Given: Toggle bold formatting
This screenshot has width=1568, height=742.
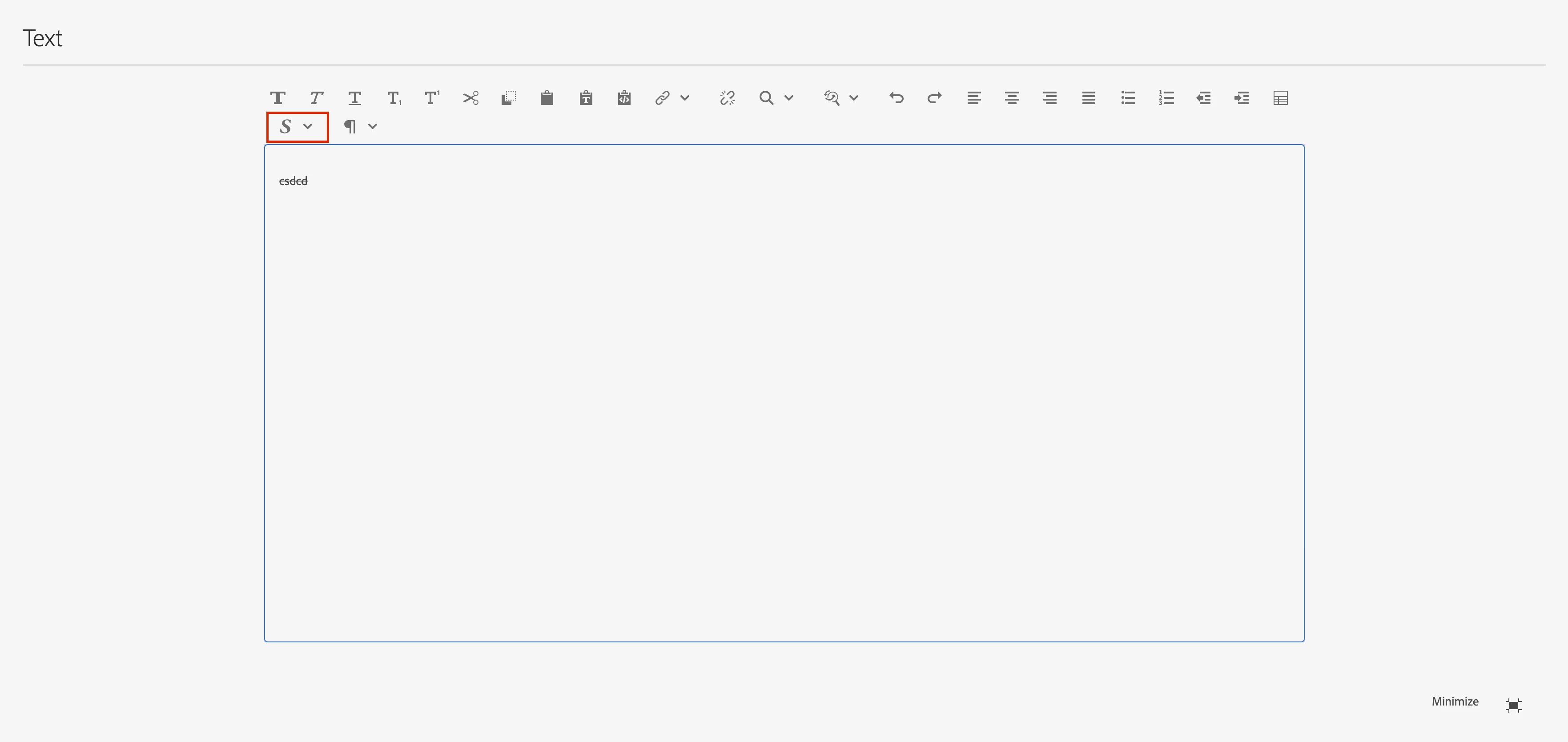Looking at the screenshot, I should pyautogui.click(x=278, y=98).
